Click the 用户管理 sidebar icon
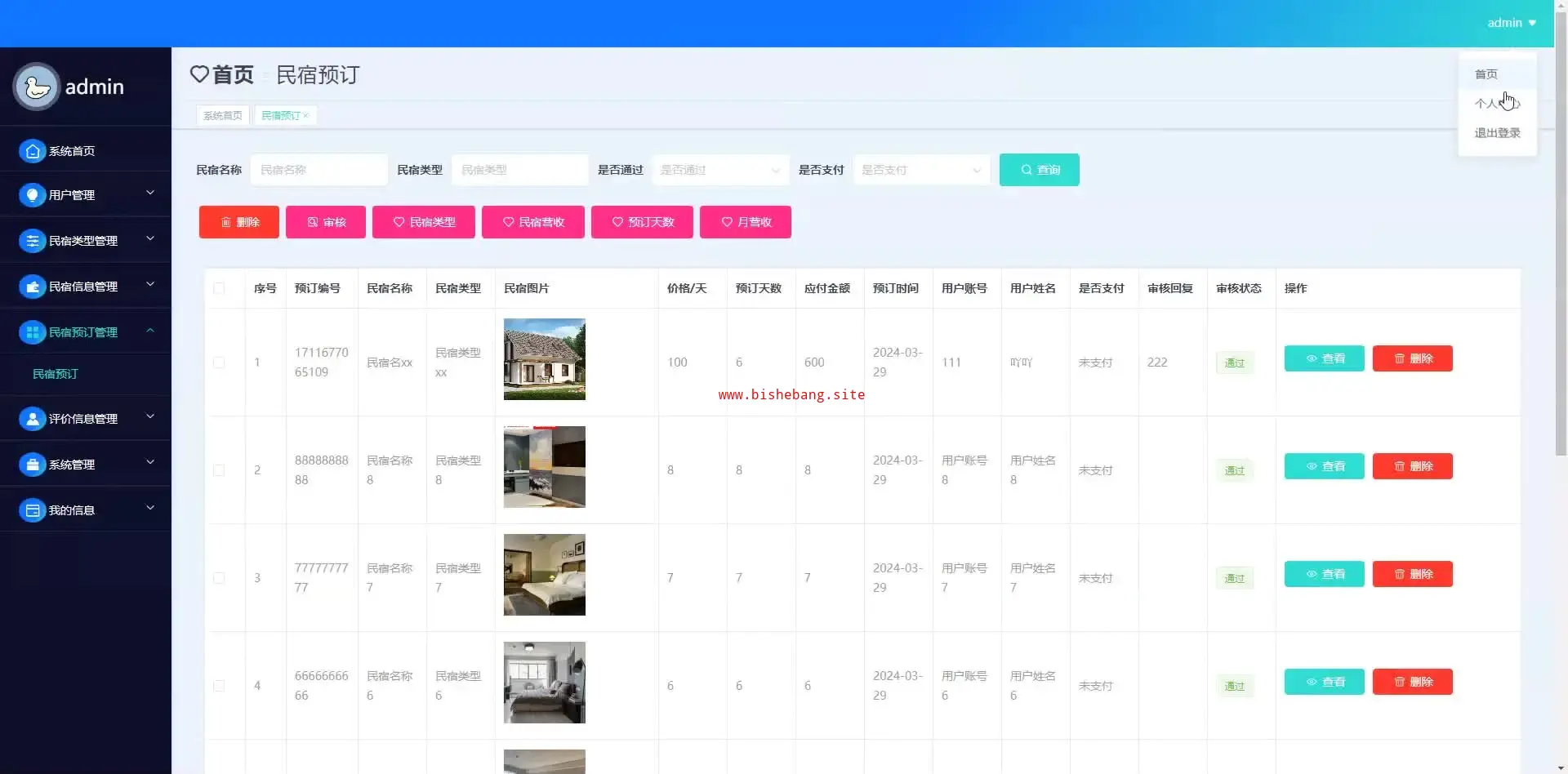The width and height of the screenshot is (1568, 774). pyautogui.click(x=32, y=195)
